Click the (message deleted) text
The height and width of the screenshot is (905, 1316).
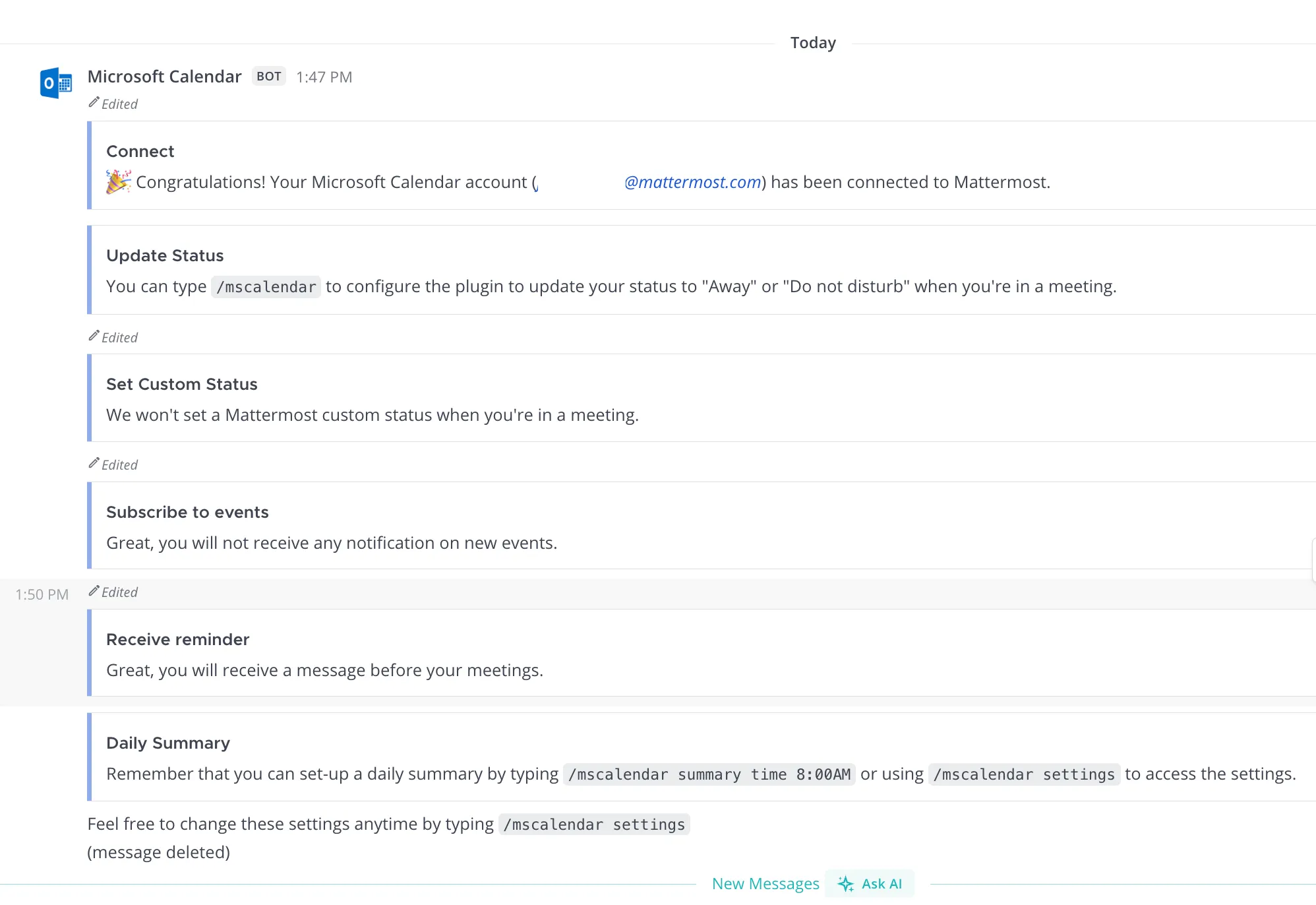[159, 852]
